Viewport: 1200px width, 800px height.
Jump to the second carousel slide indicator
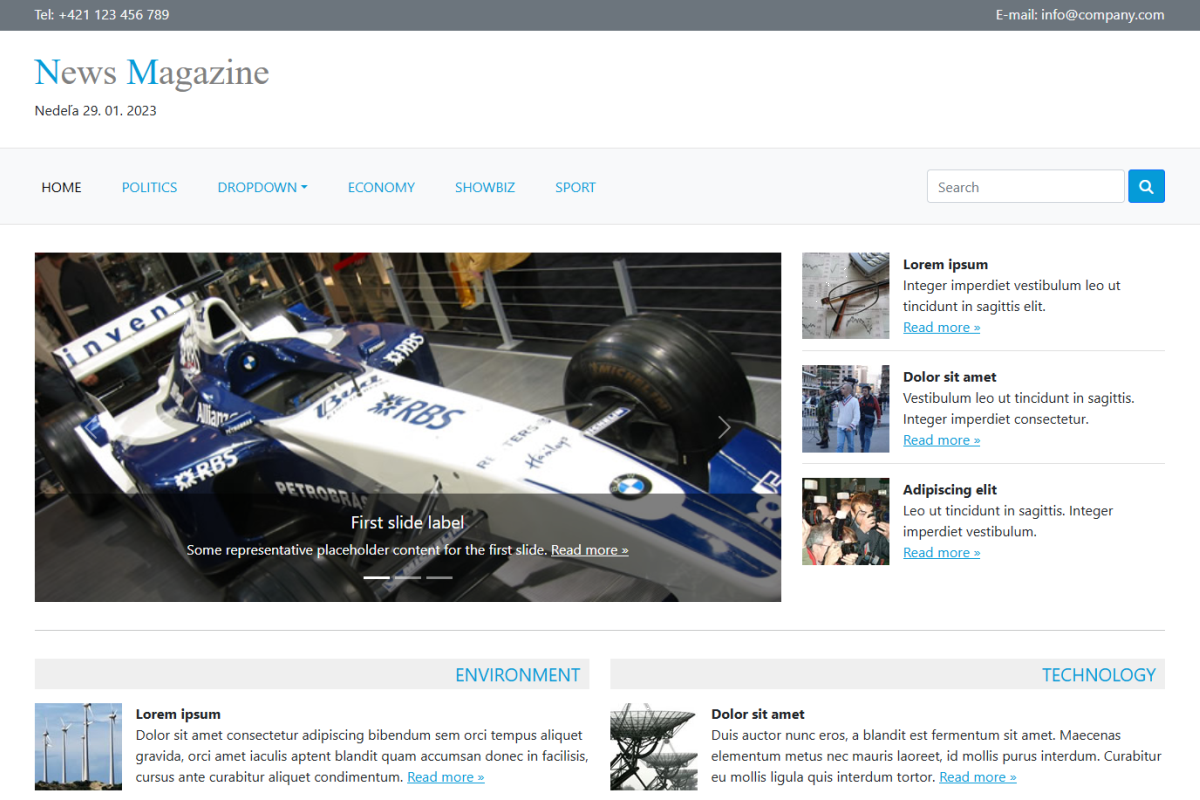408,577
